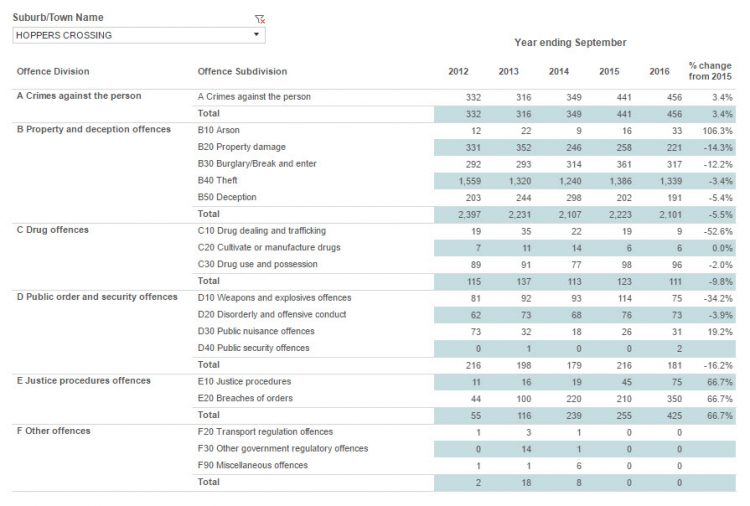
Task: Clear the Suburb/Town Name filter icon
Action: pos(260,18)
